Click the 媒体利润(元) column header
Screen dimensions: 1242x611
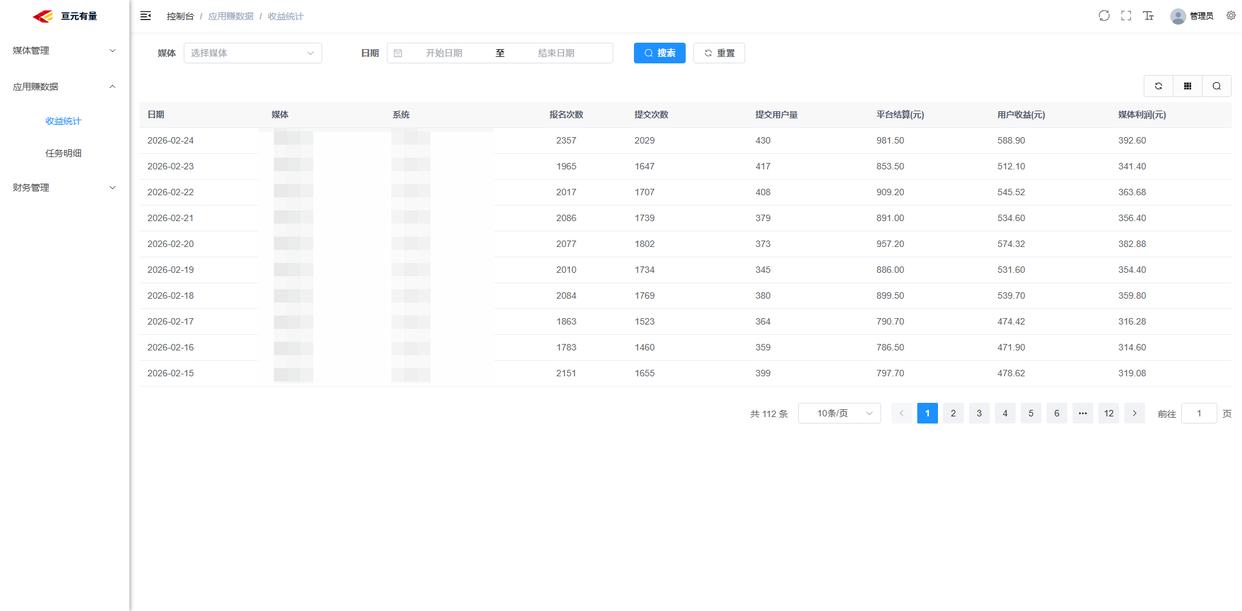click(1142, 115)
